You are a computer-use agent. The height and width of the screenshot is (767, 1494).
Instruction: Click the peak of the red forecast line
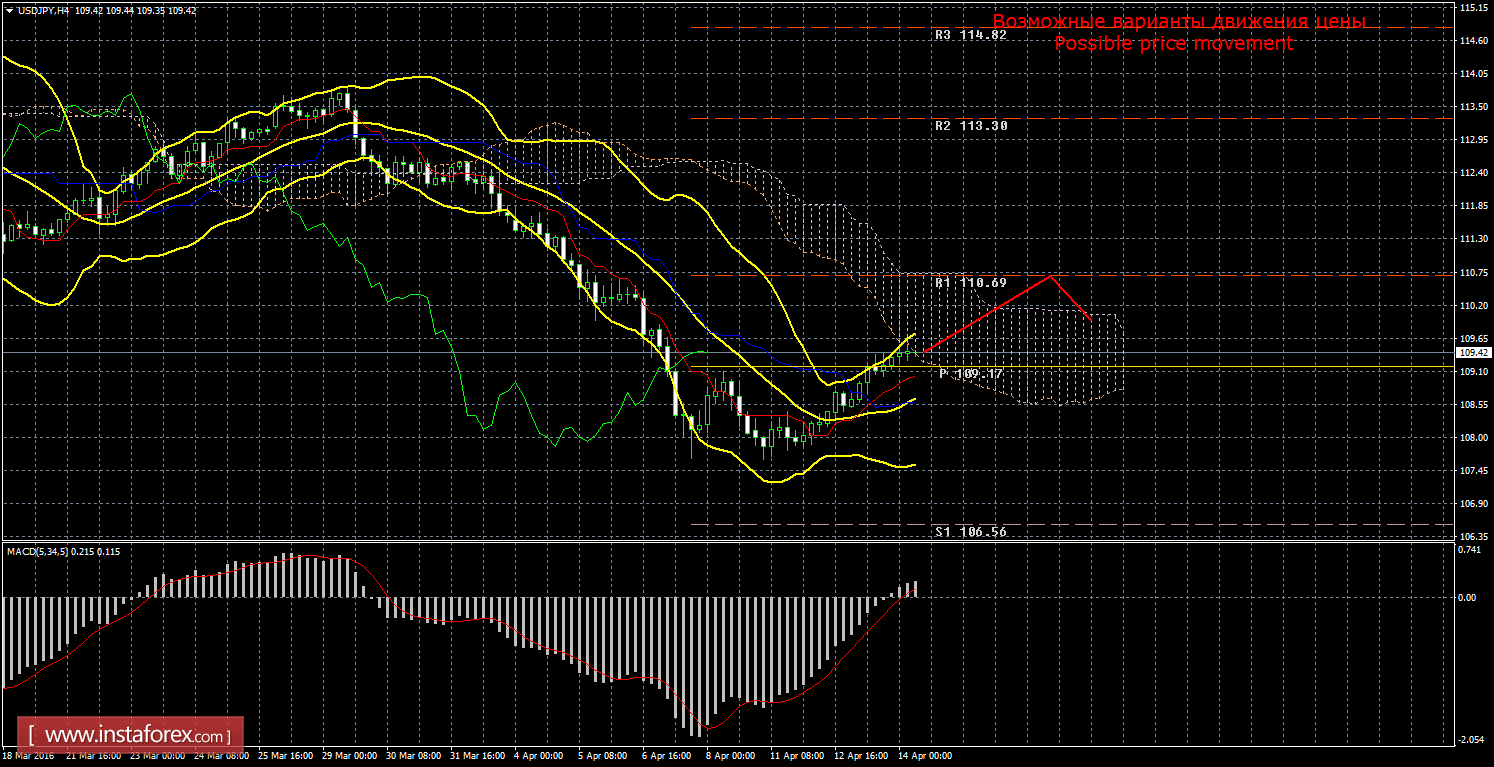[1049, 275]
